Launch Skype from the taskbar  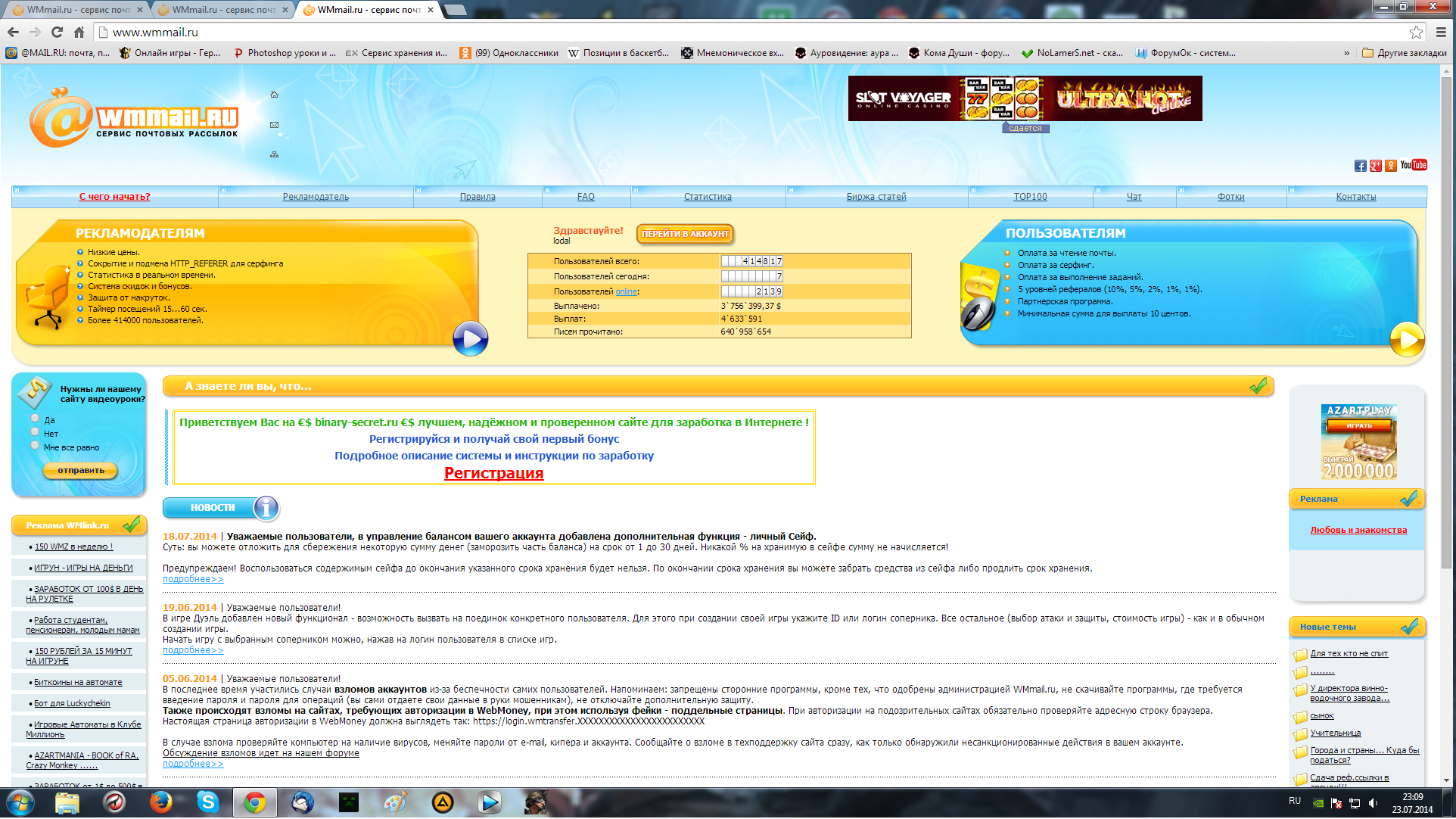(x=207, y=802)
